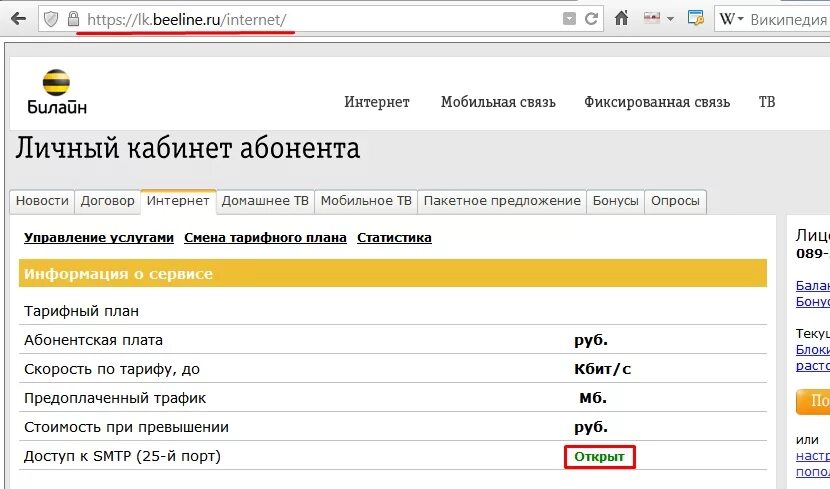
Task: Open the Бонусы tab
Action: click(616, 201)
